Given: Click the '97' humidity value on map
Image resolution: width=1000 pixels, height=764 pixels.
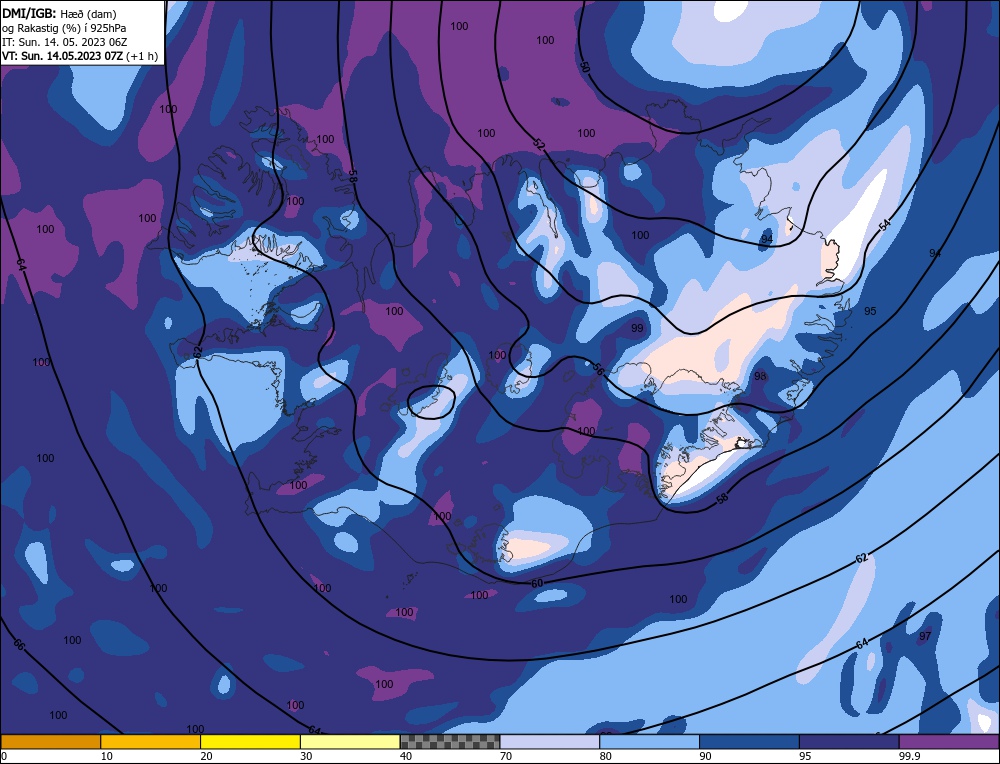Looking at the screenshot, I should click(x=925, y=636).
